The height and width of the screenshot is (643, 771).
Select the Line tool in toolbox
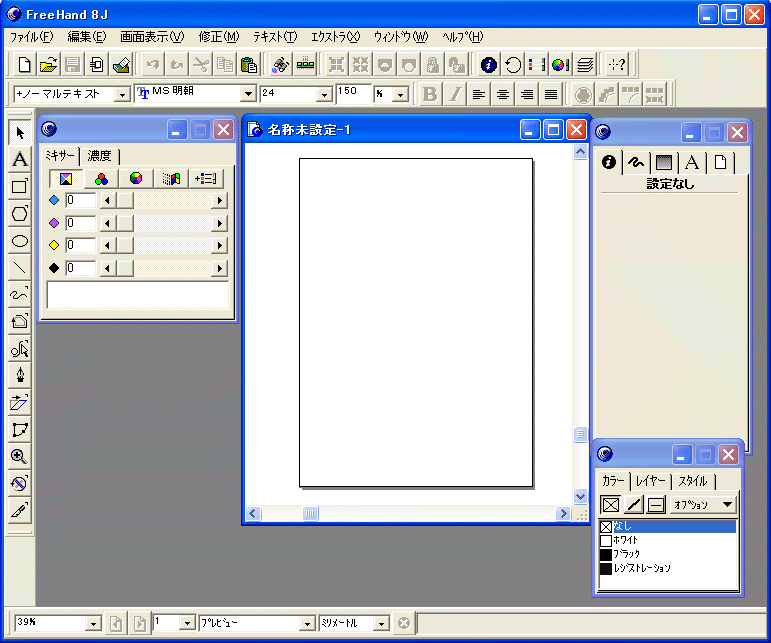click(19, 267)
